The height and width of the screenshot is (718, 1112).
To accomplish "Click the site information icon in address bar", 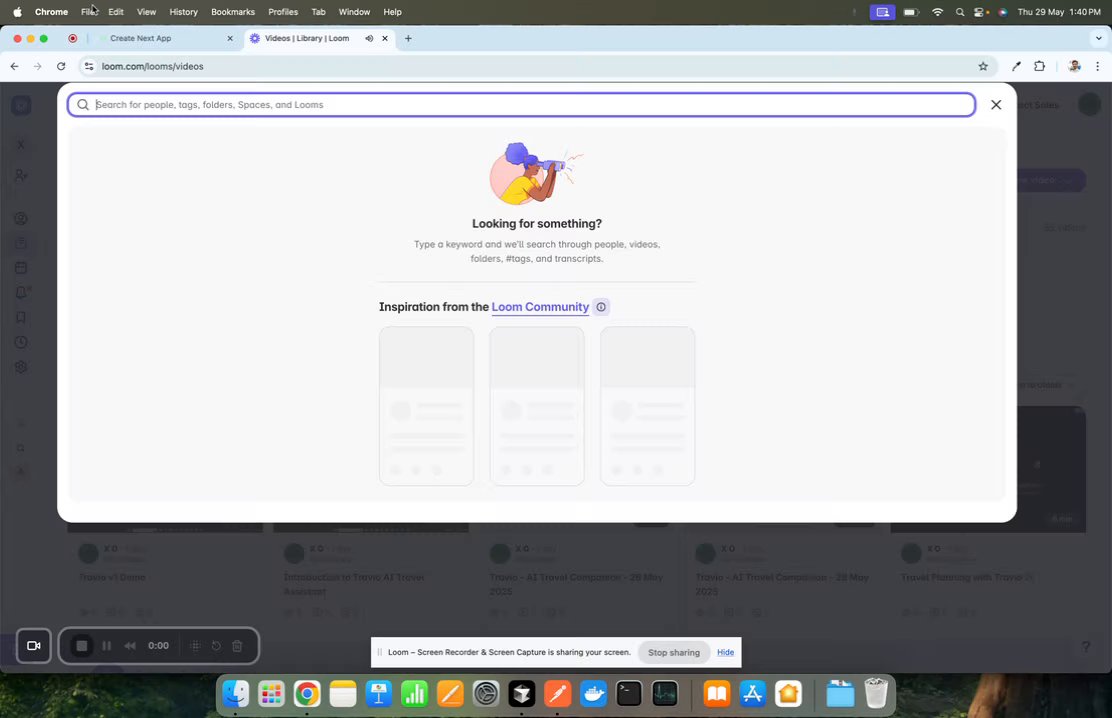I will (89, 66).
